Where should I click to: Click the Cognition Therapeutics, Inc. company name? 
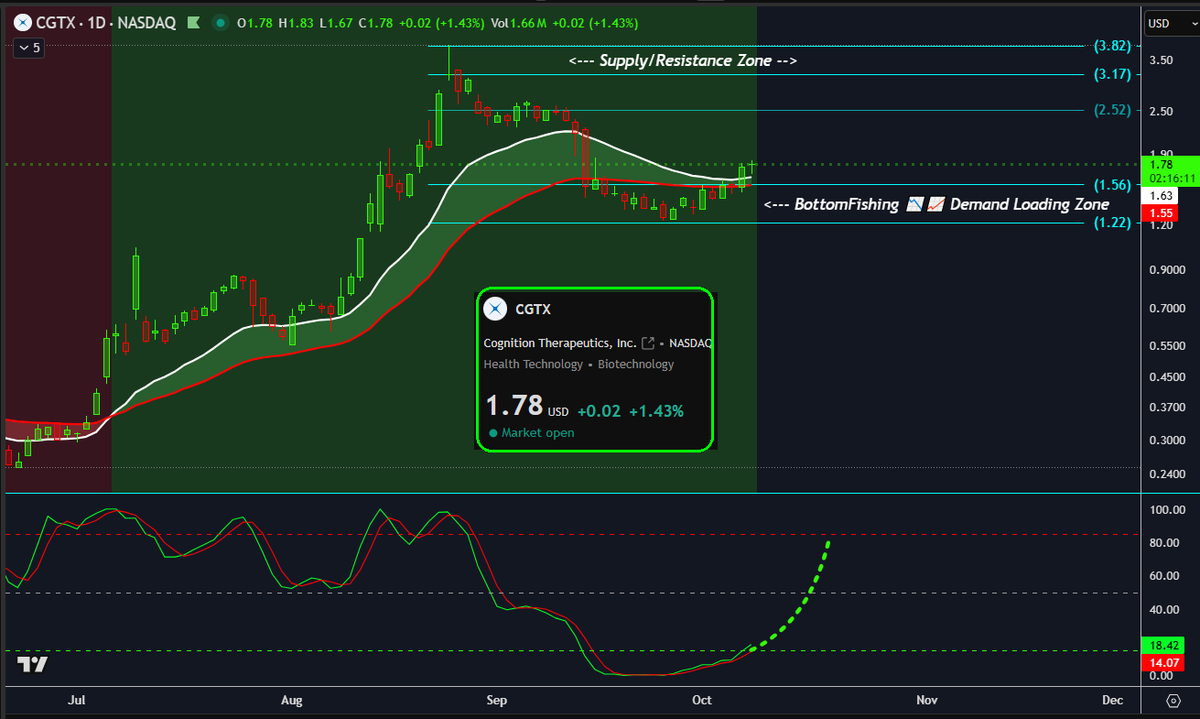click(x=560, y=343)
